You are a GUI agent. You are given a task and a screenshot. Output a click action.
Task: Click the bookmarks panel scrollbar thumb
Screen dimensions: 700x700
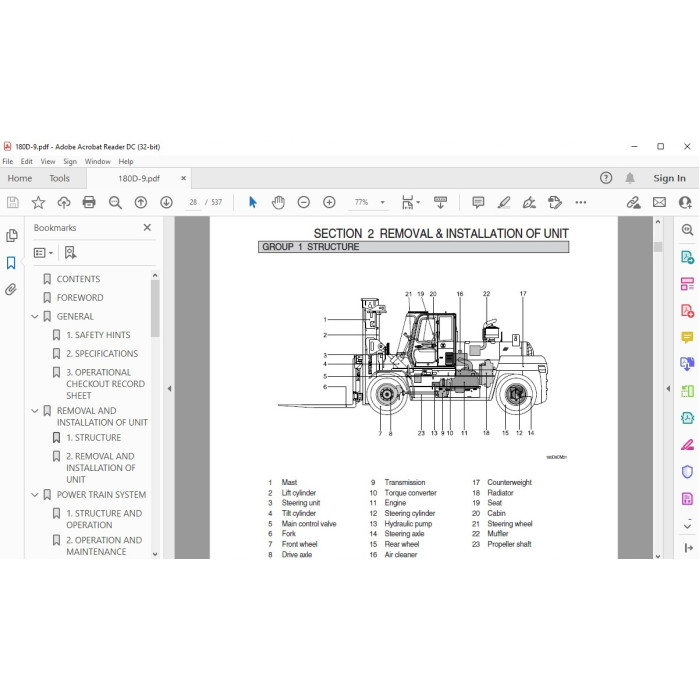pyautogui.click(x=155, y=308)
